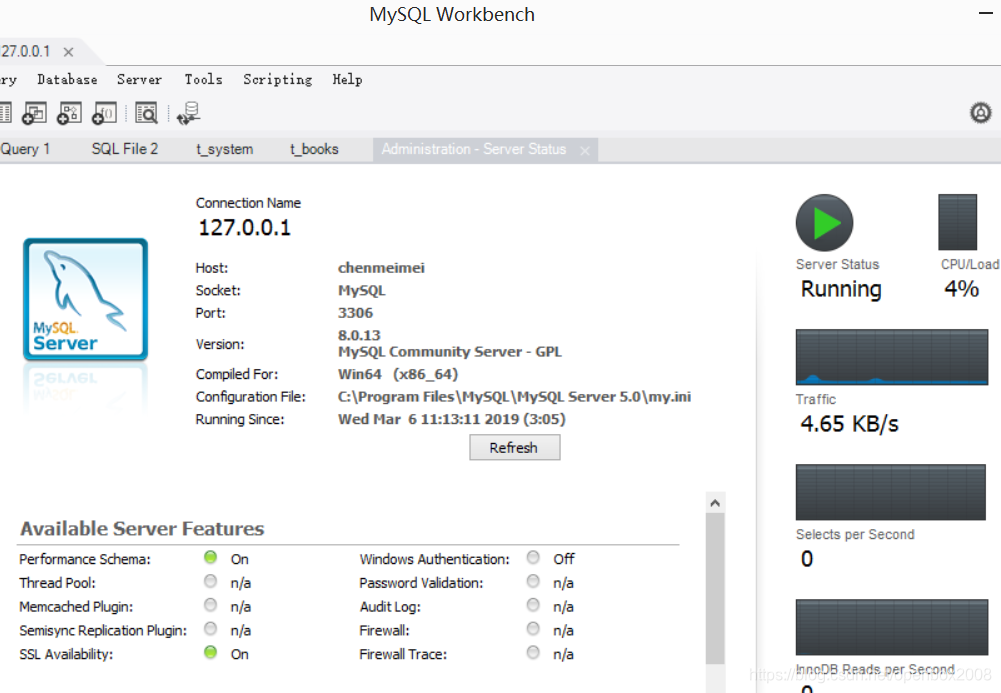Click the green Server Status play icon

coord(824,223)
